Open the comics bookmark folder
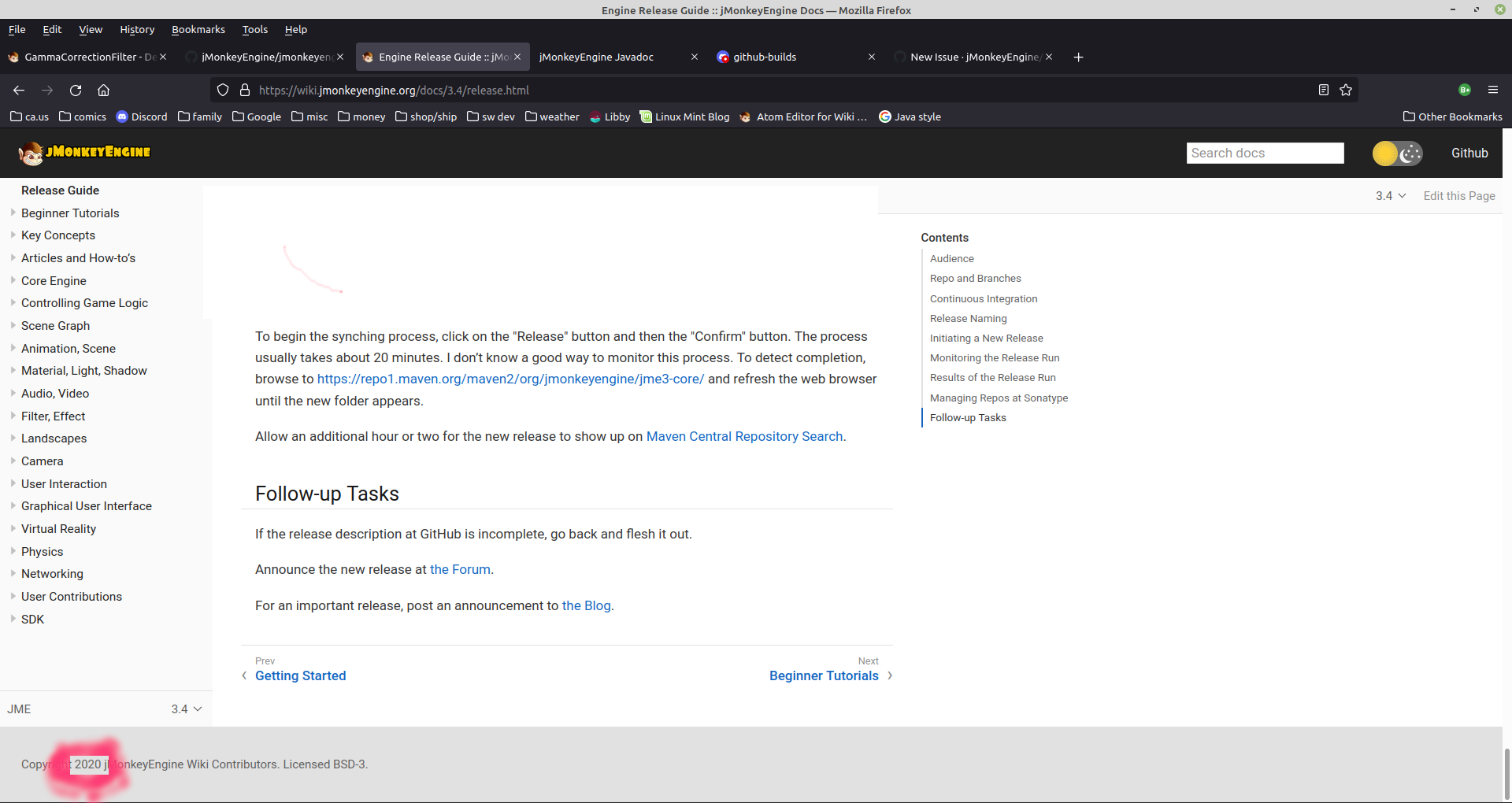This screenshot has height=803, width=1512. (83, 117)
